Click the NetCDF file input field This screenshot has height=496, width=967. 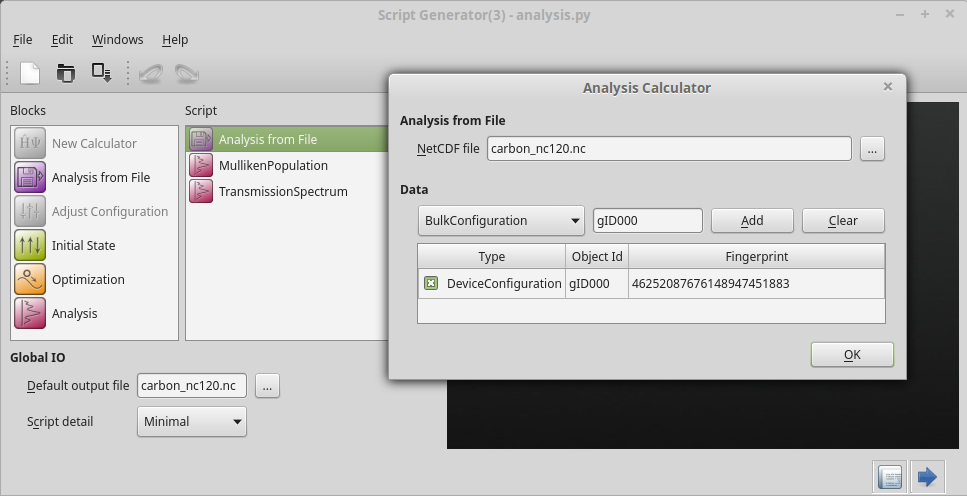pos(669,149)
